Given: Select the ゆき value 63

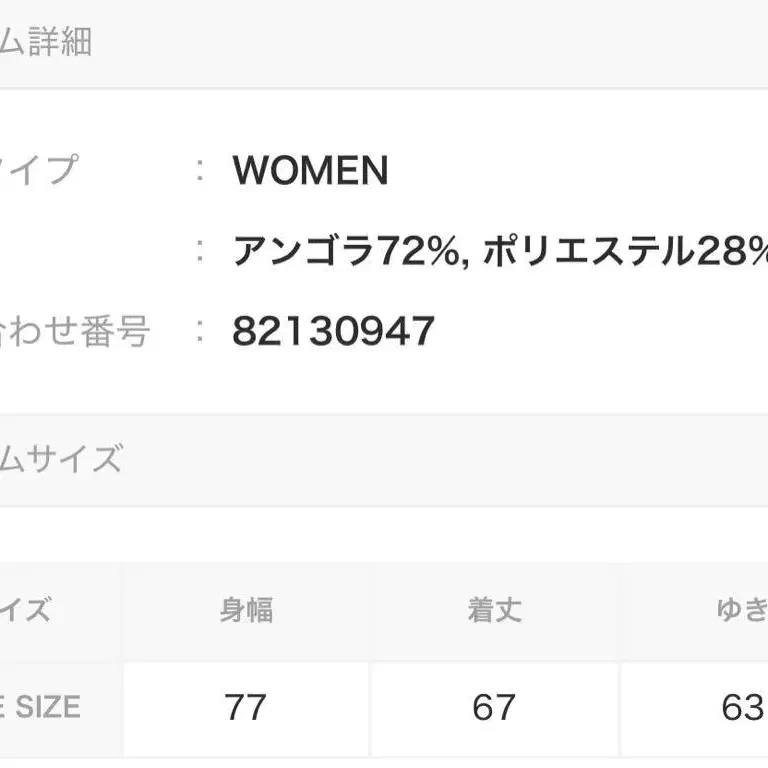Looking at the screenshot, I should coord(742,708).
